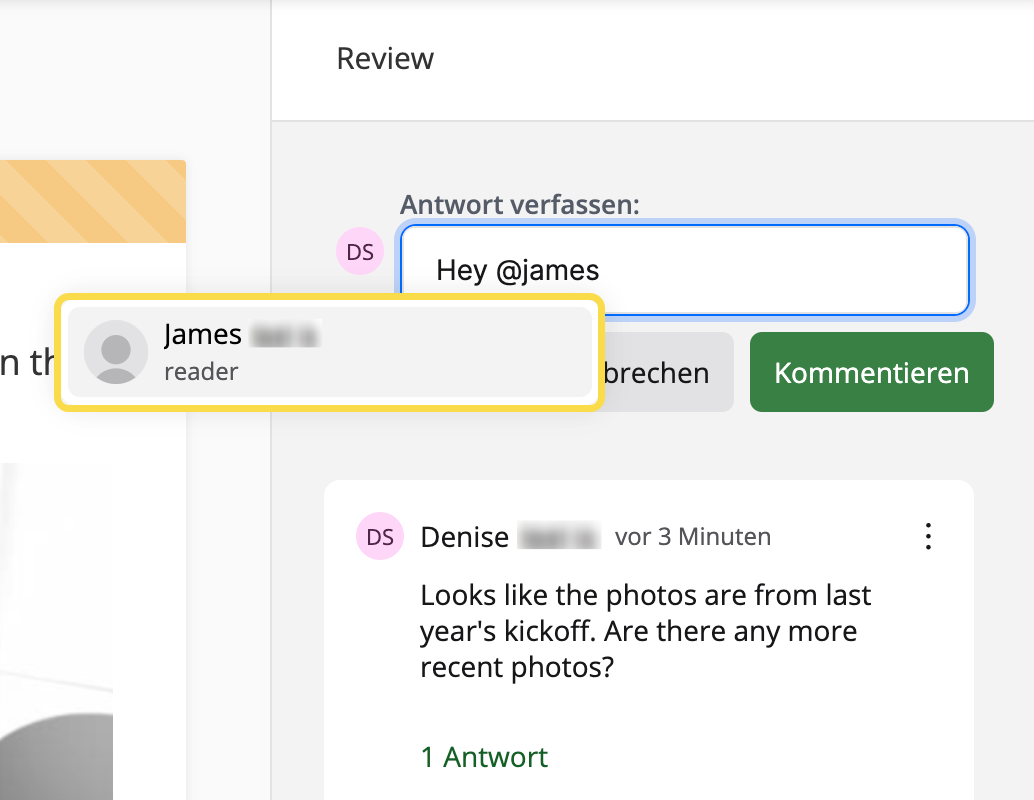Click the DS avatar on Denise's comment
Viewport: 1034px width, 800px height.
(x=380, y=537)
